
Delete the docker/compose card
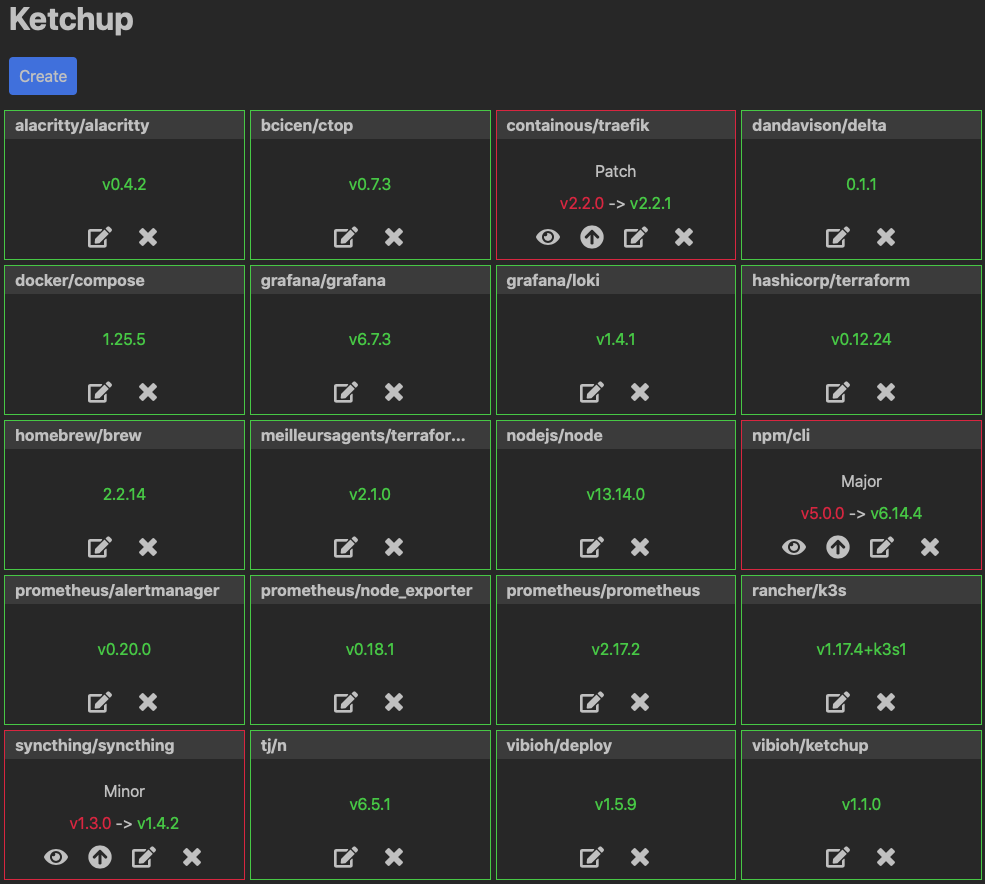[148, 393]
